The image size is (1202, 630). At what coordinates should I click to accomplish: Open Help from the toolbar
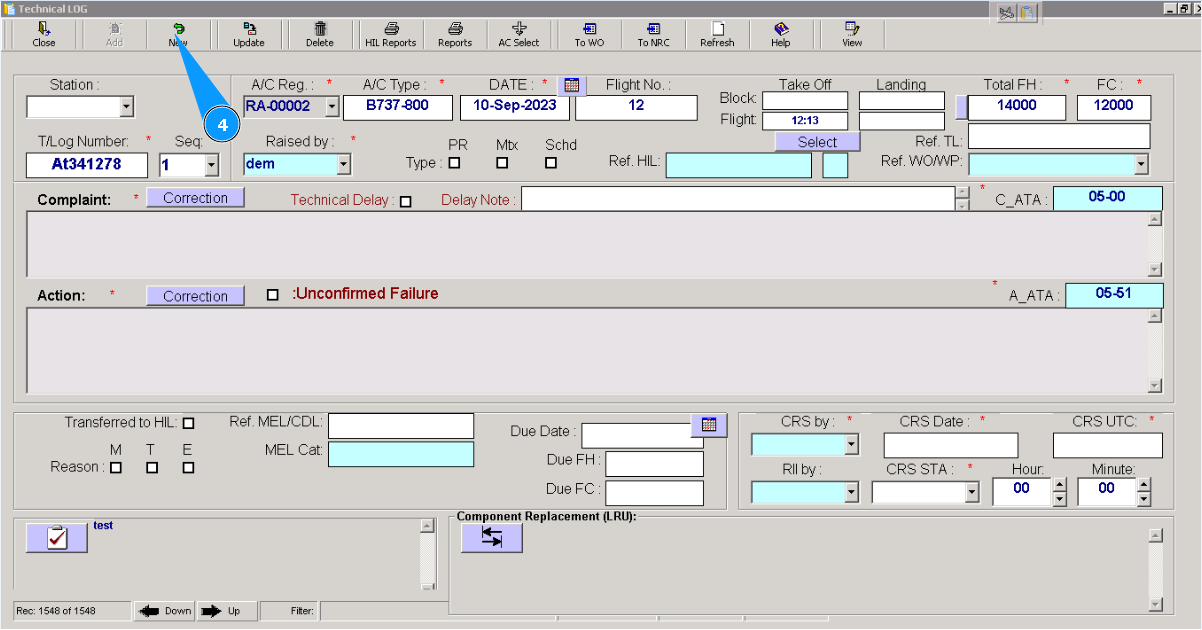781,35
